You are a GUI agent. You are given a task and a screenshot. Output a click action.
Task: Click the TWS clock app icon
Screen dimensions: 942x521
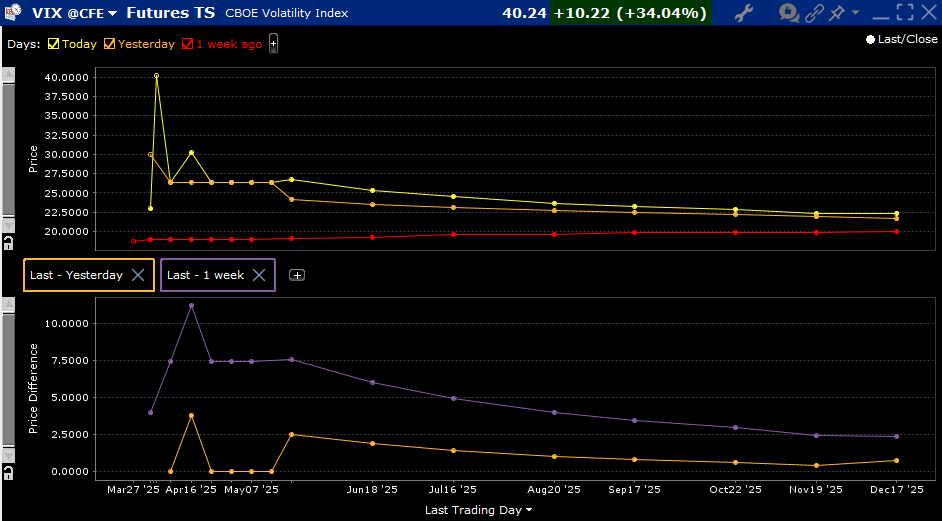click(x=12, y=12)
